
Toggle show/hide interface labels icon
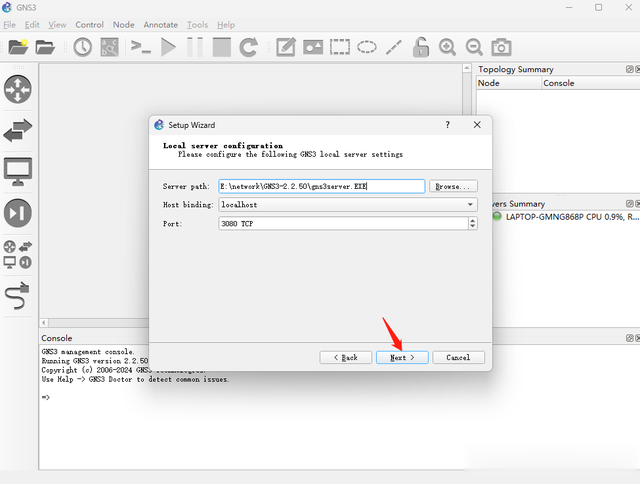(109, 47)
